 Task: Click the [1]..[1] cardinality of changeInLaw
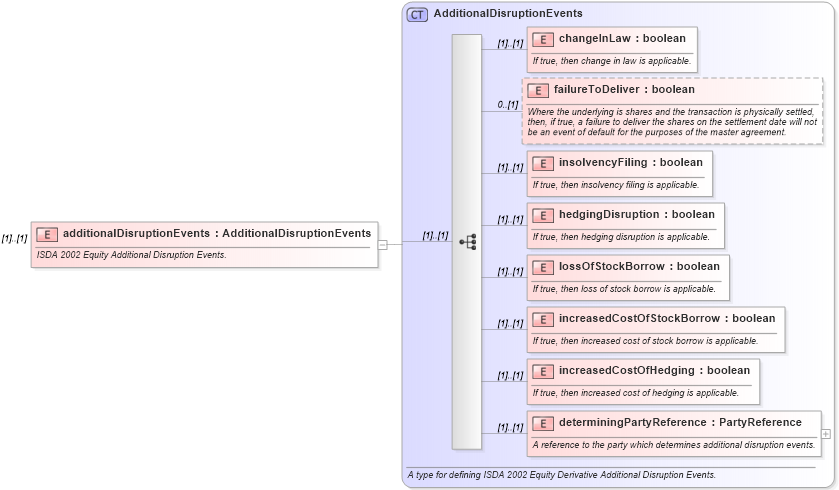[510, 44]
